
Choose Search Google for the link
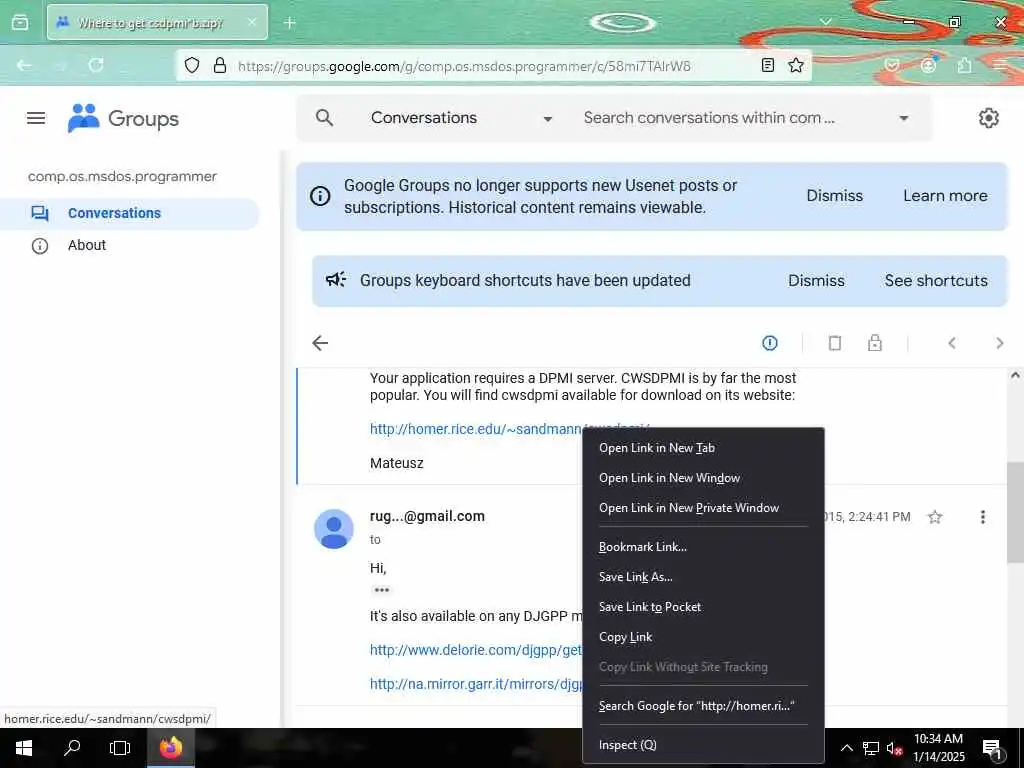tap(703, 706)
